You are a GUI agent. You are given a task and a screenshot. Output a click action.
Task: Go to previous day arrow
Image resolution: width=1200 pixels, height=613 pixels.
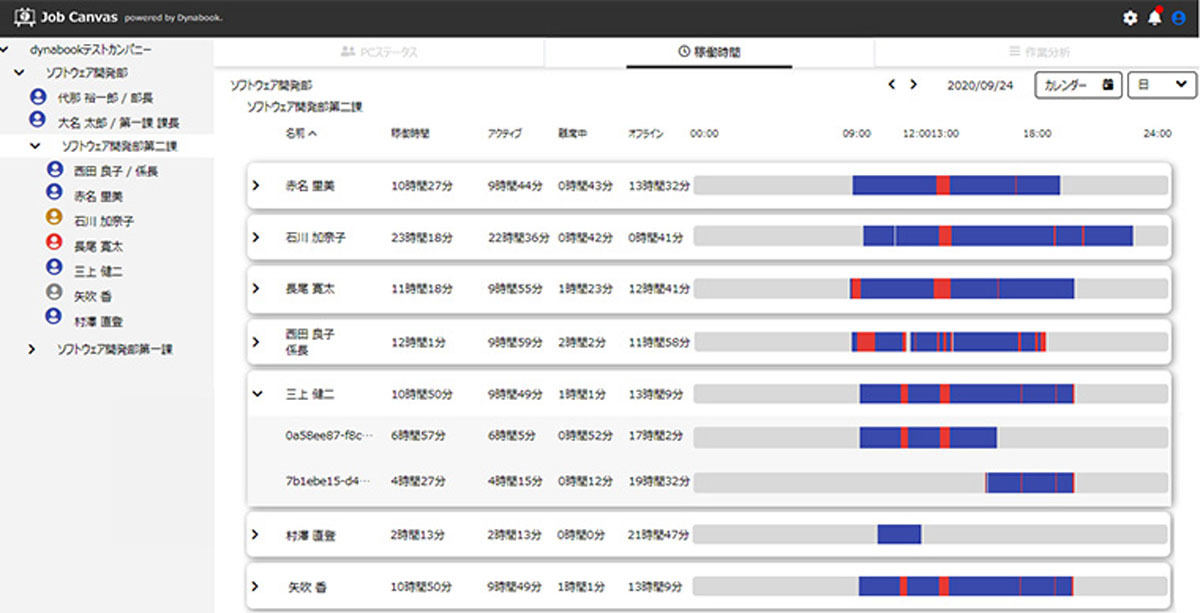click(891, 85)
